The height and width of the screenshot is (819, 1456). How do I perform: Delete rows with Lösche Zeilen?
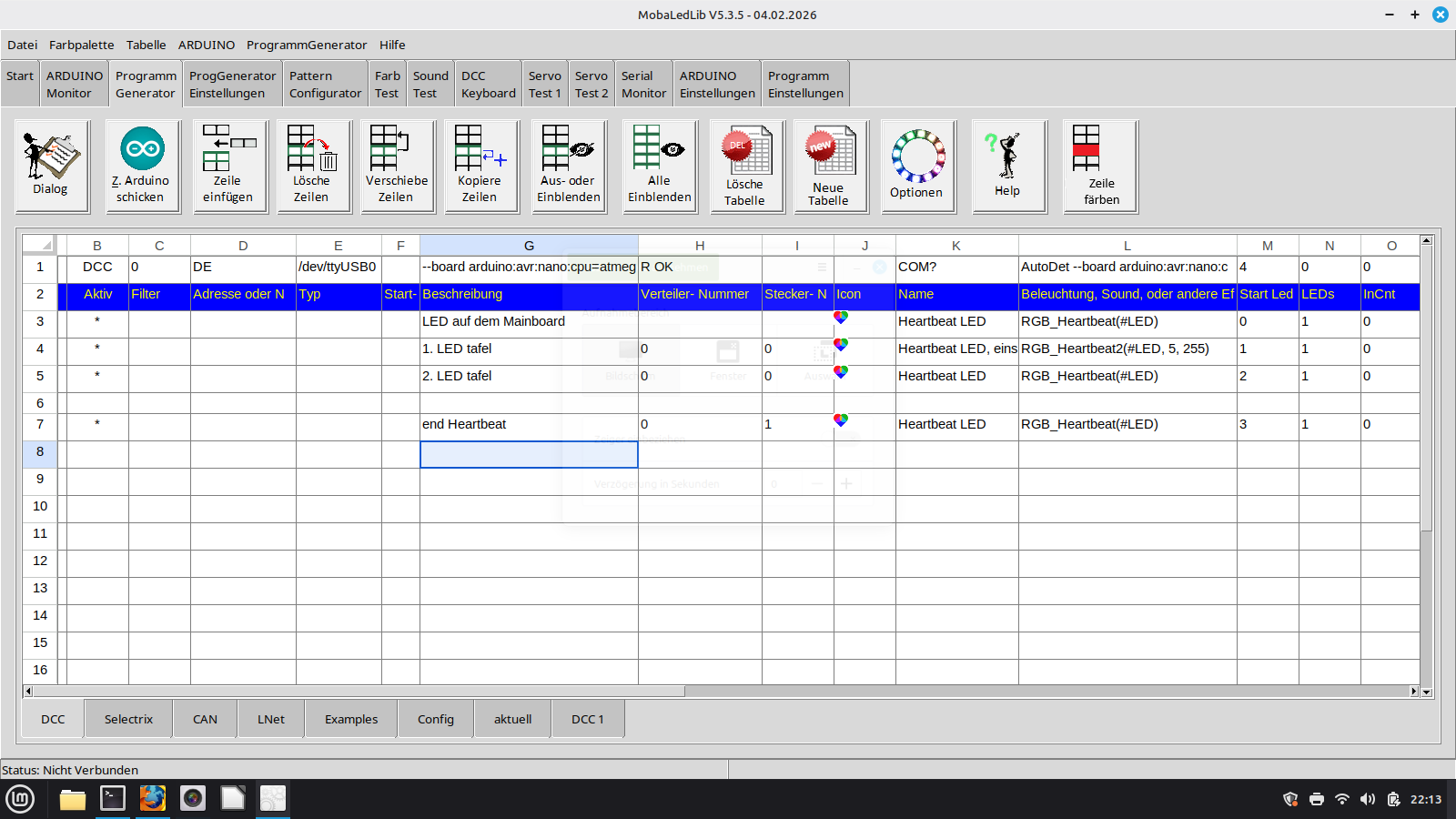(311, 166)
